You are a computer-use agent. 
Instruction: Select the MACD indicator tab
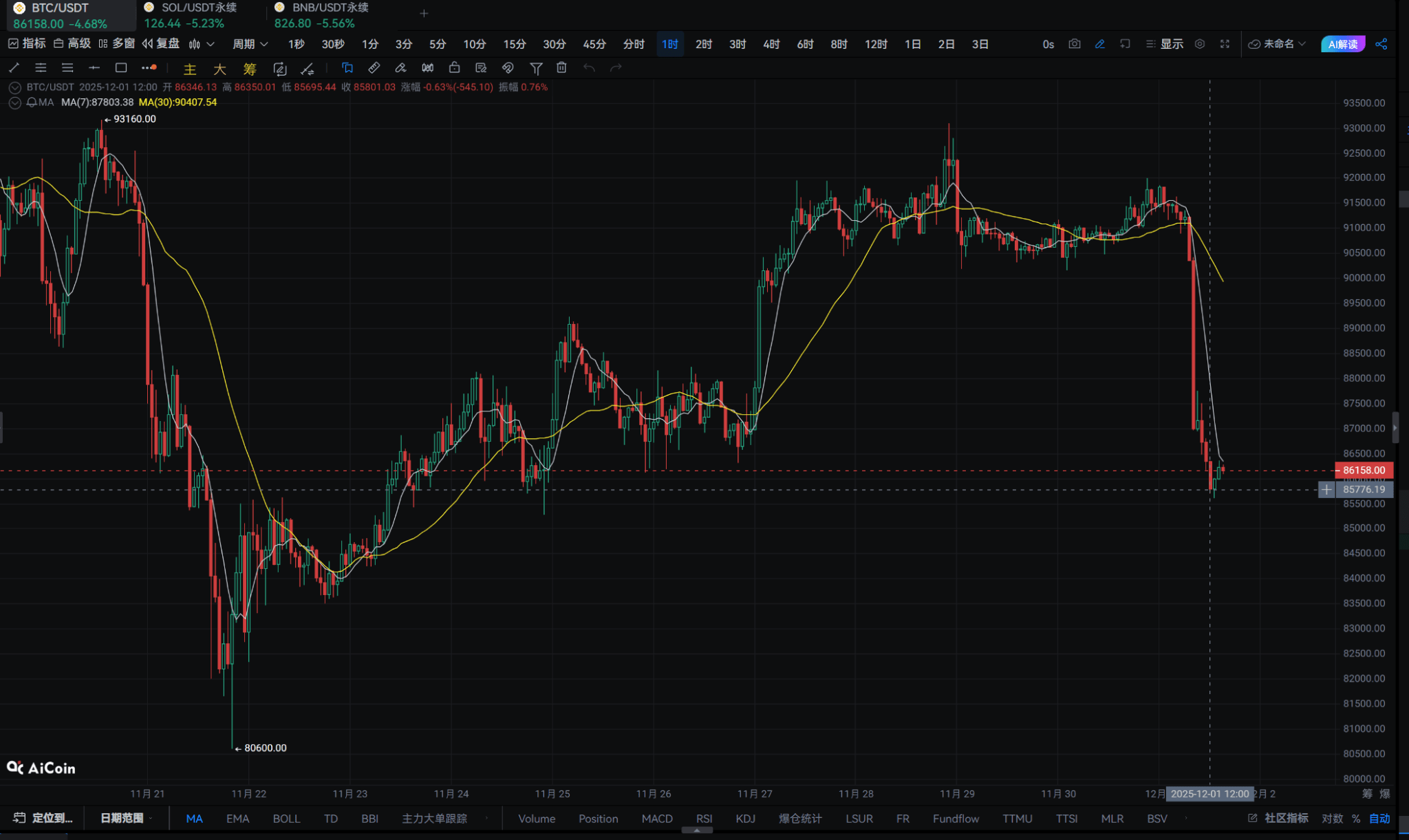656,818
